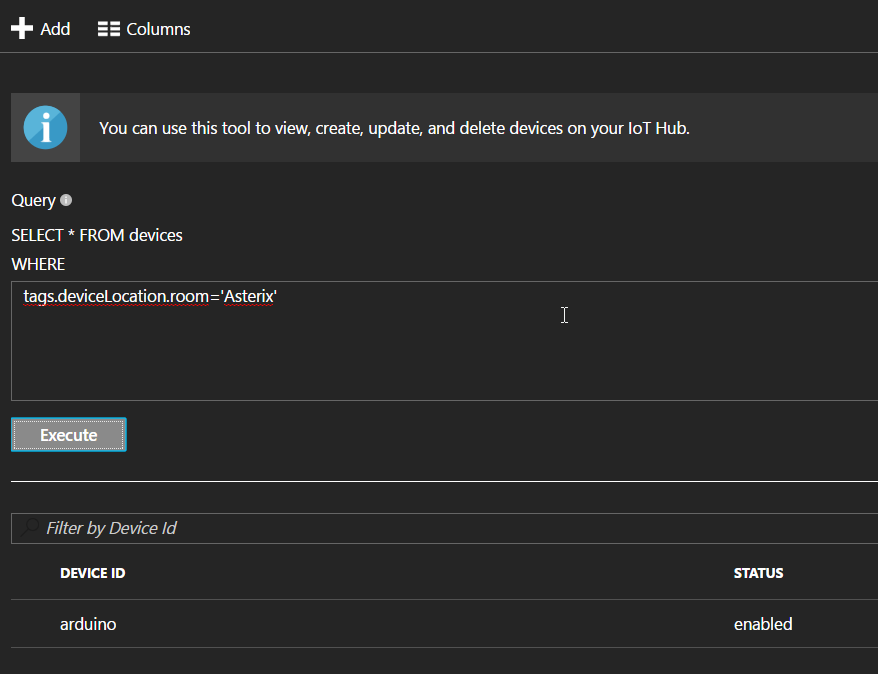Click the small info icon beside Query
Screen dimensions: 878x674
click(x=67, y=200)
